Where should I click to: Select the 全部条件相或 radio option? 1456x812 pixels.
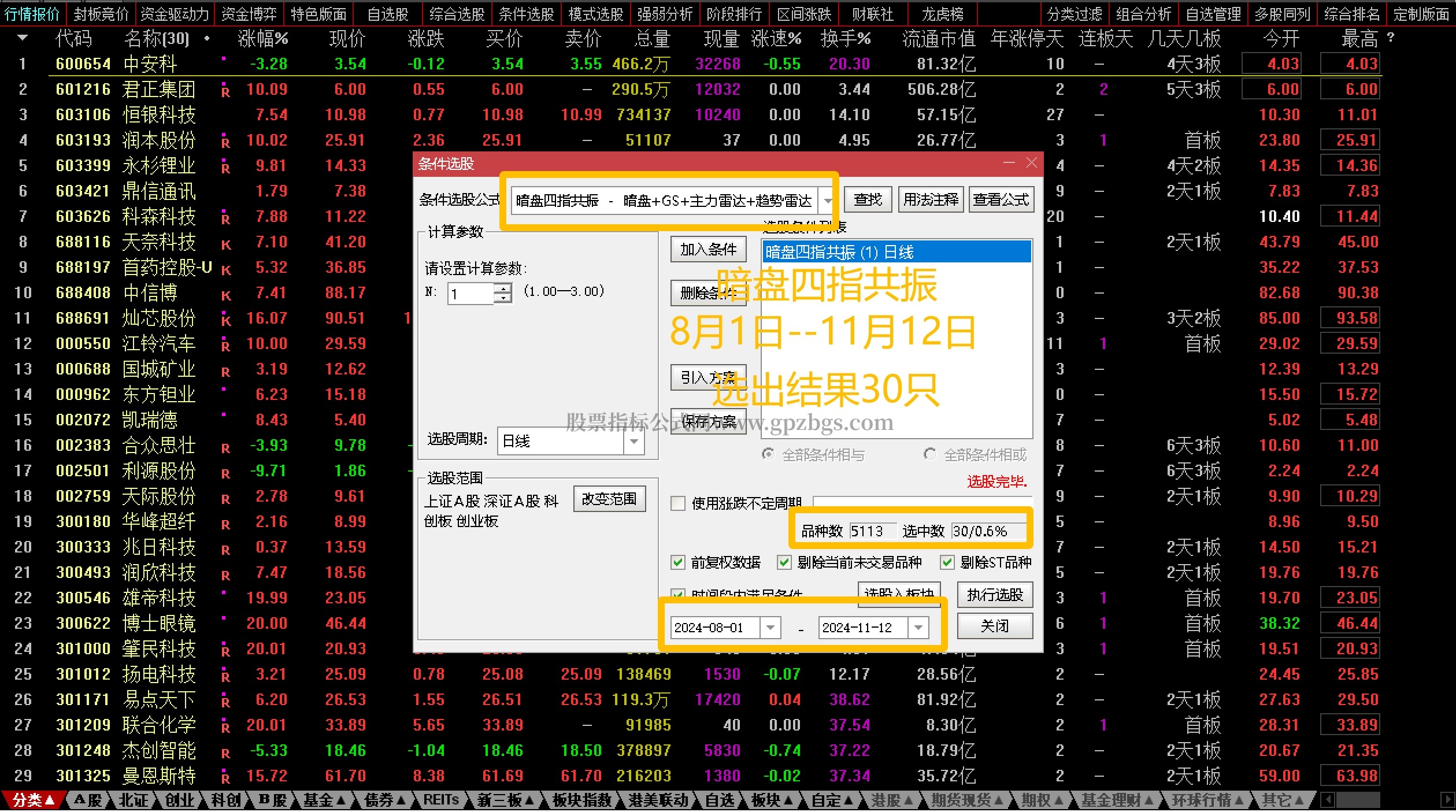pyautogui.click(x=930, y=455)
